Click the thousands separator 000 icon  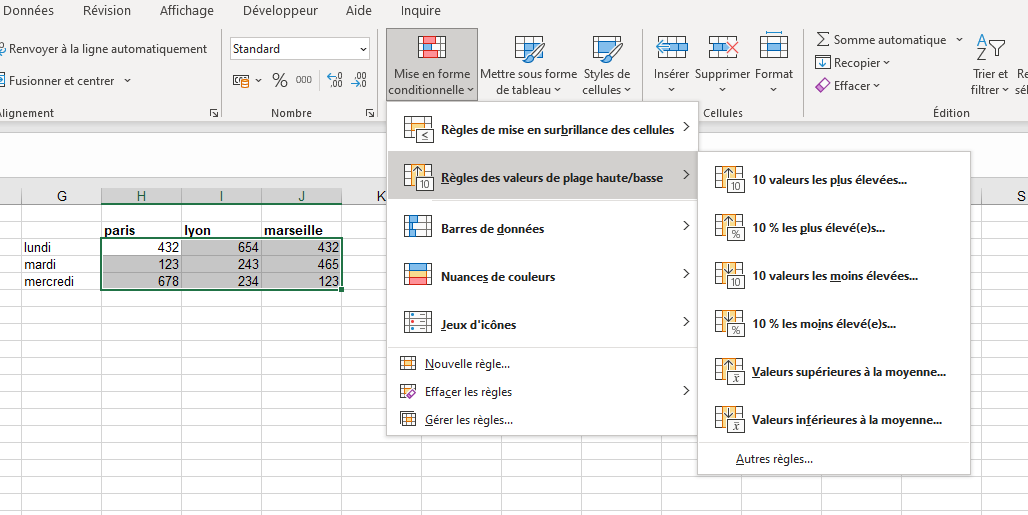pyautogui.click(x=304, y=80)
